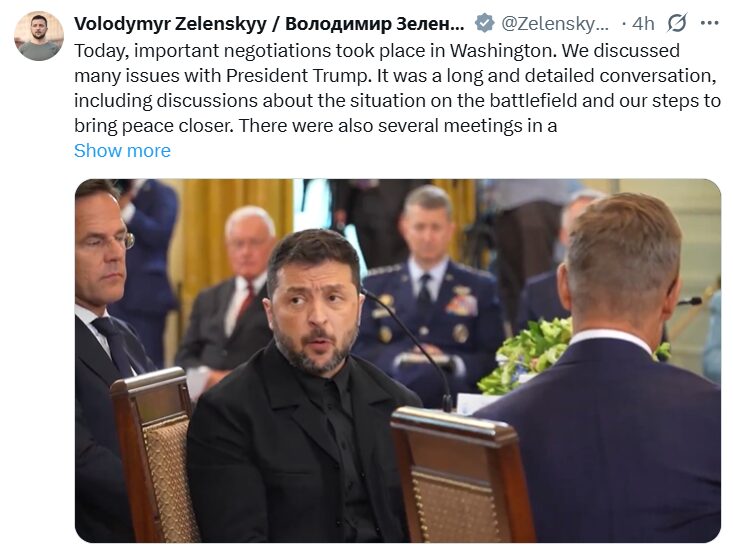Open the more options three-dot menu

click(x=709, y=22)
